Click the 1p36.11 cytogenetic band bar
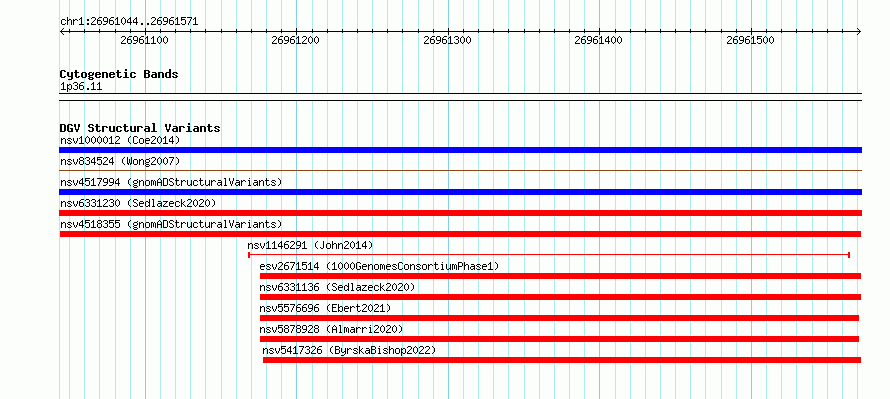Viewport: 890px width, 399px height. pos(460,97)
